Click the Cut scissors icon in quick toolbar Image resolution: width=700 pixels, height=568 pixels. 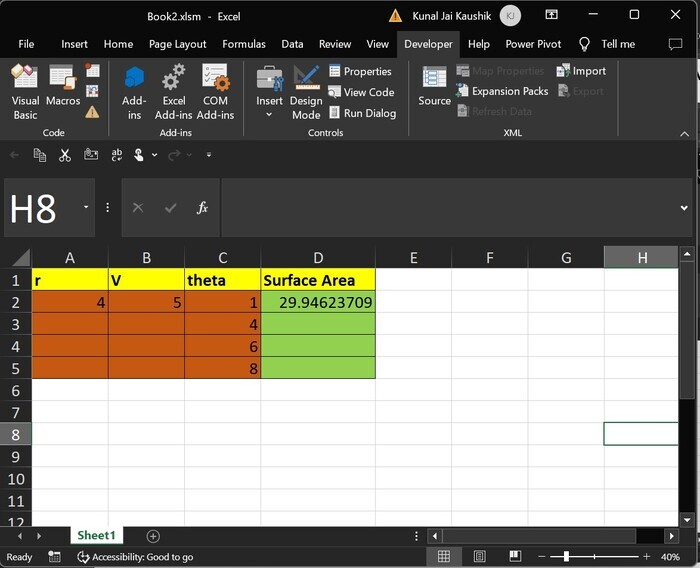(x=65, y=155)
